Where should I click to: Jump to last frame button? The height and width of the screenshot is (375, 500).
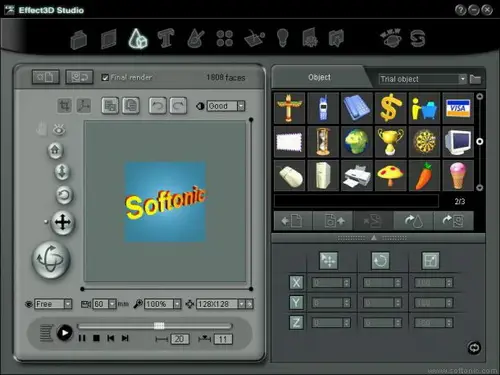click(x=125, y=338)
